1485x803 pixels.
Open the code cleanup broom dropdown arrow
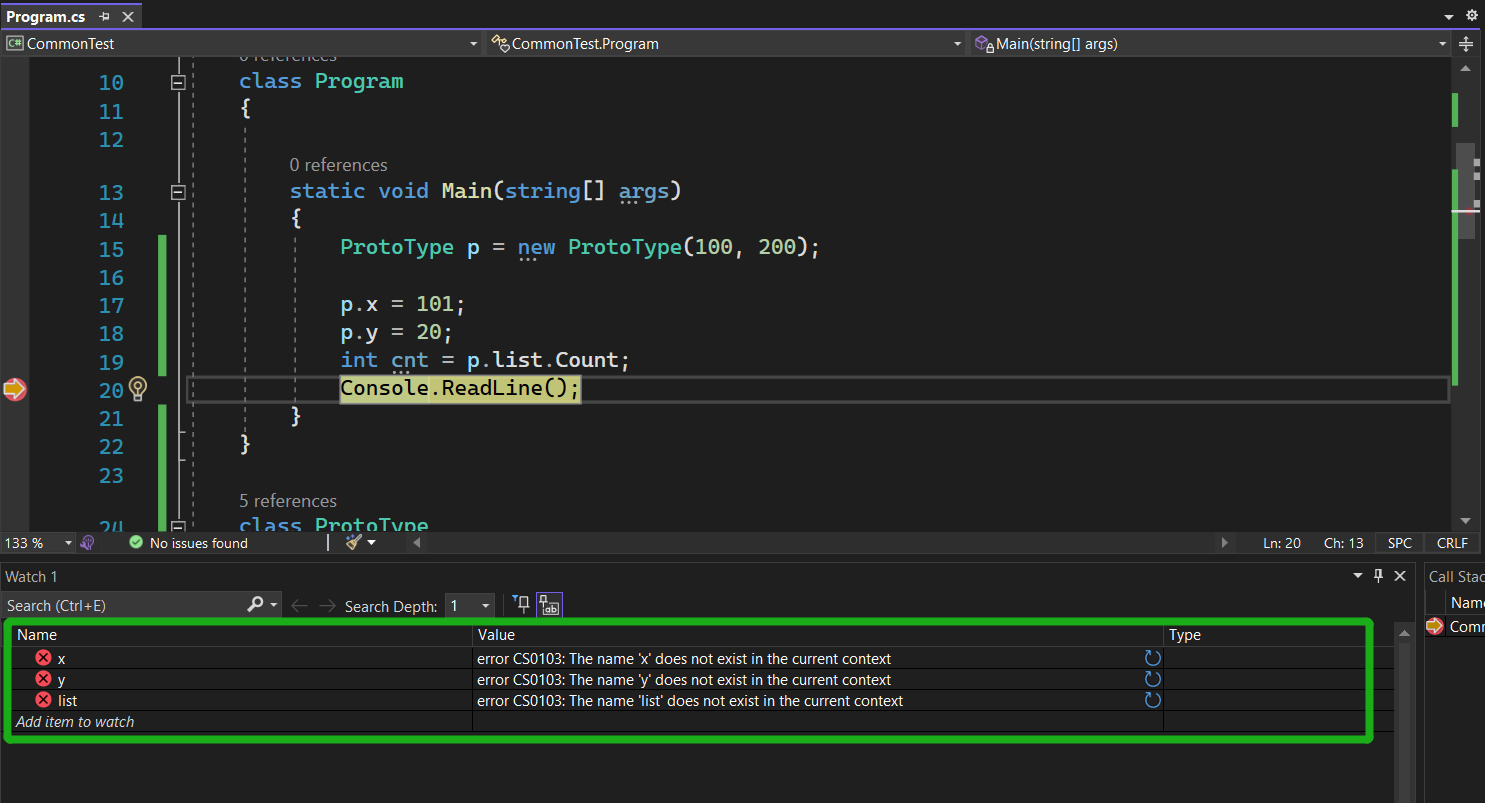tap(372, 543)
